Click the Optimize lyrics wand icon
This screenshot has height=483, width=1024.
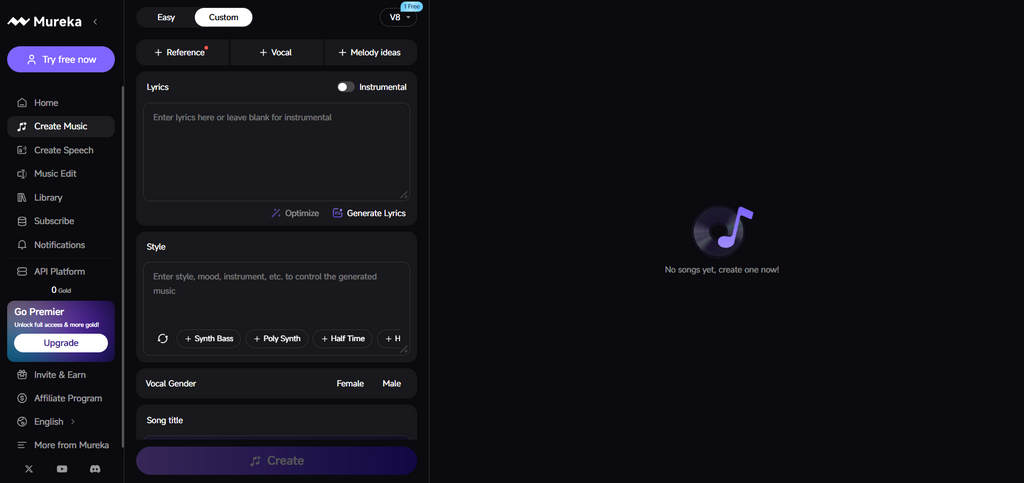click(276, 213)
